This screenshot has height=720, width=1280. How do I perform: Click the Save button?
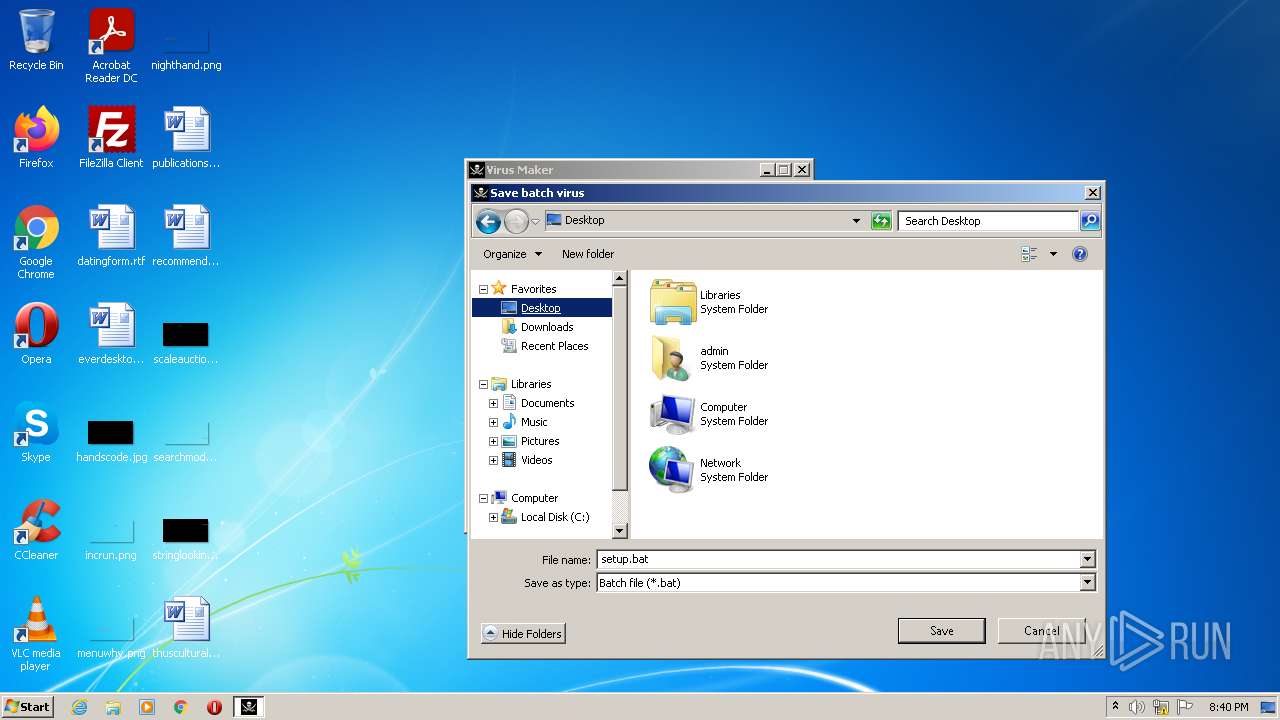click(942, 631)
